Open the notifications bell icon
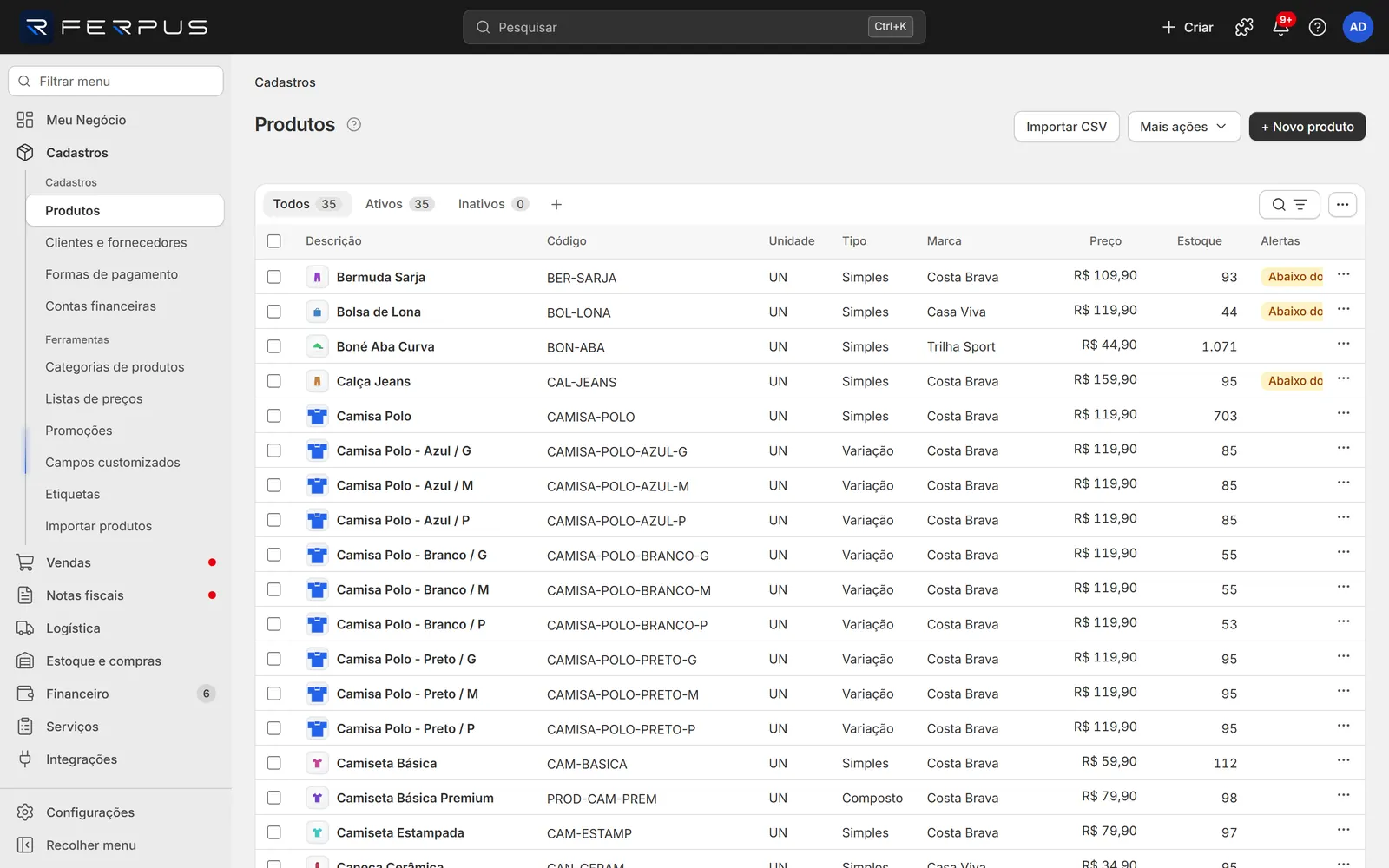 point(1280,27)
